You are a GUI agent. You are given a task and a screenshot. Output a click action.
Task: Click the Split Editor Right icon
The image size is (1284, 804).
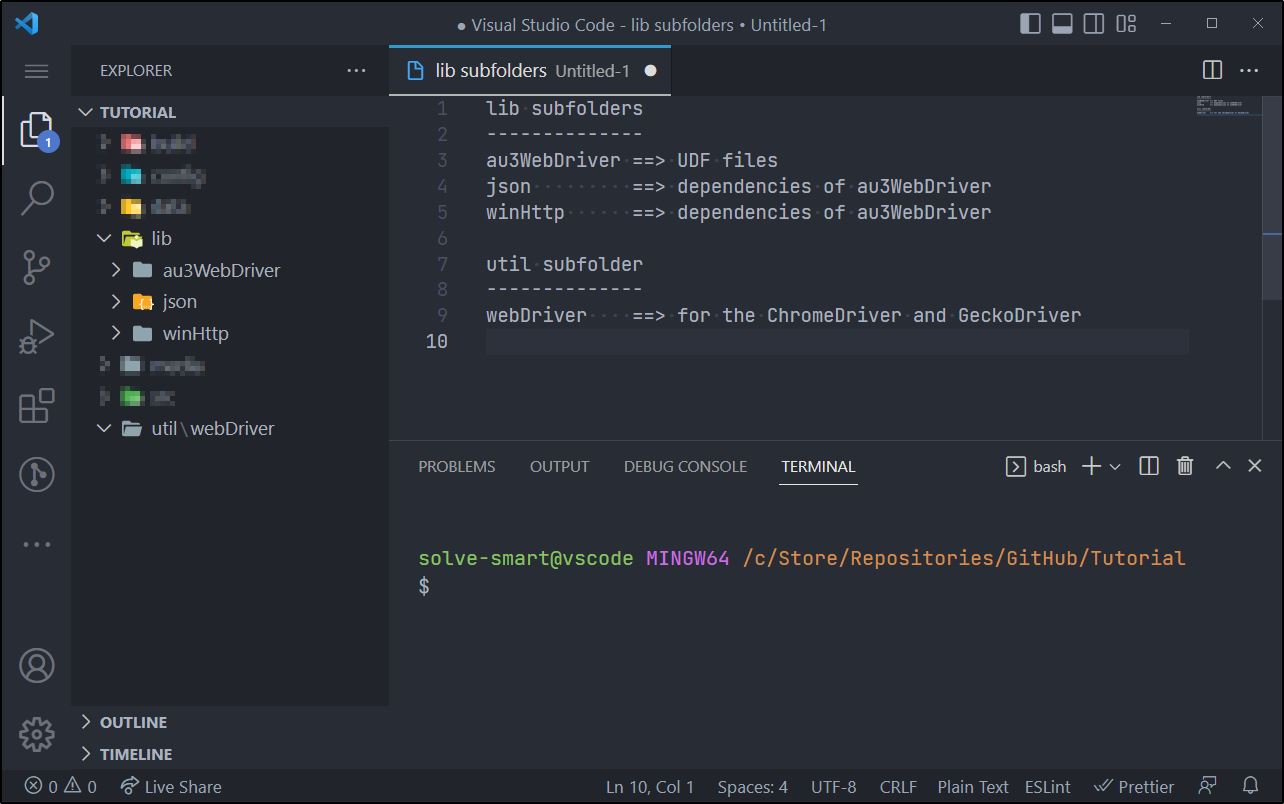click(1212, 70)
